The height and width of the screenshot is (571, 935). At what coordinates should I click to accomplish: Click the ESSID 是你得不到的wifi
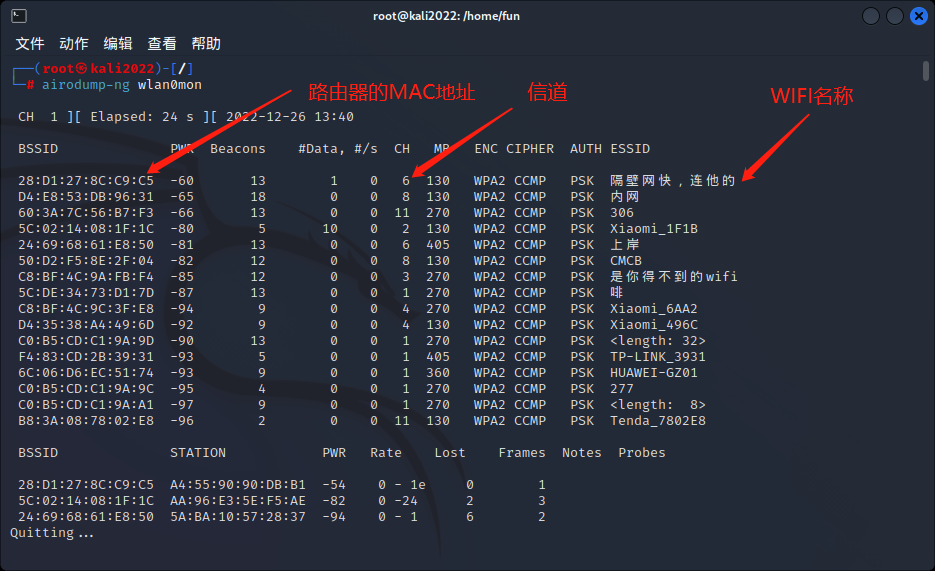pos(674,277)
